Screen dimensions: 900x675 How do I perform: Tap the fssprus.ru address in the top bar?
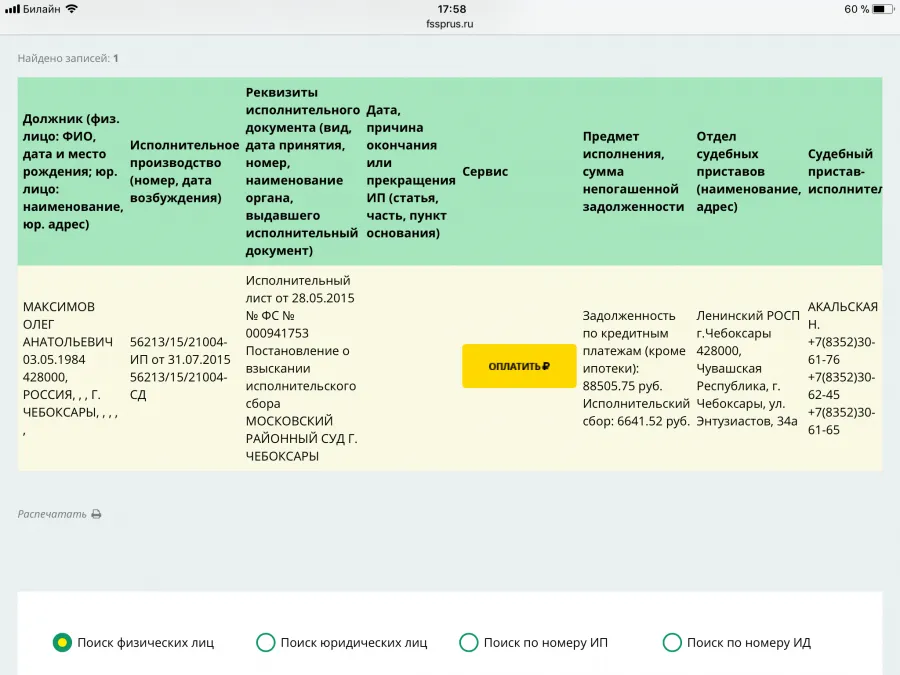tap(450, 24)
